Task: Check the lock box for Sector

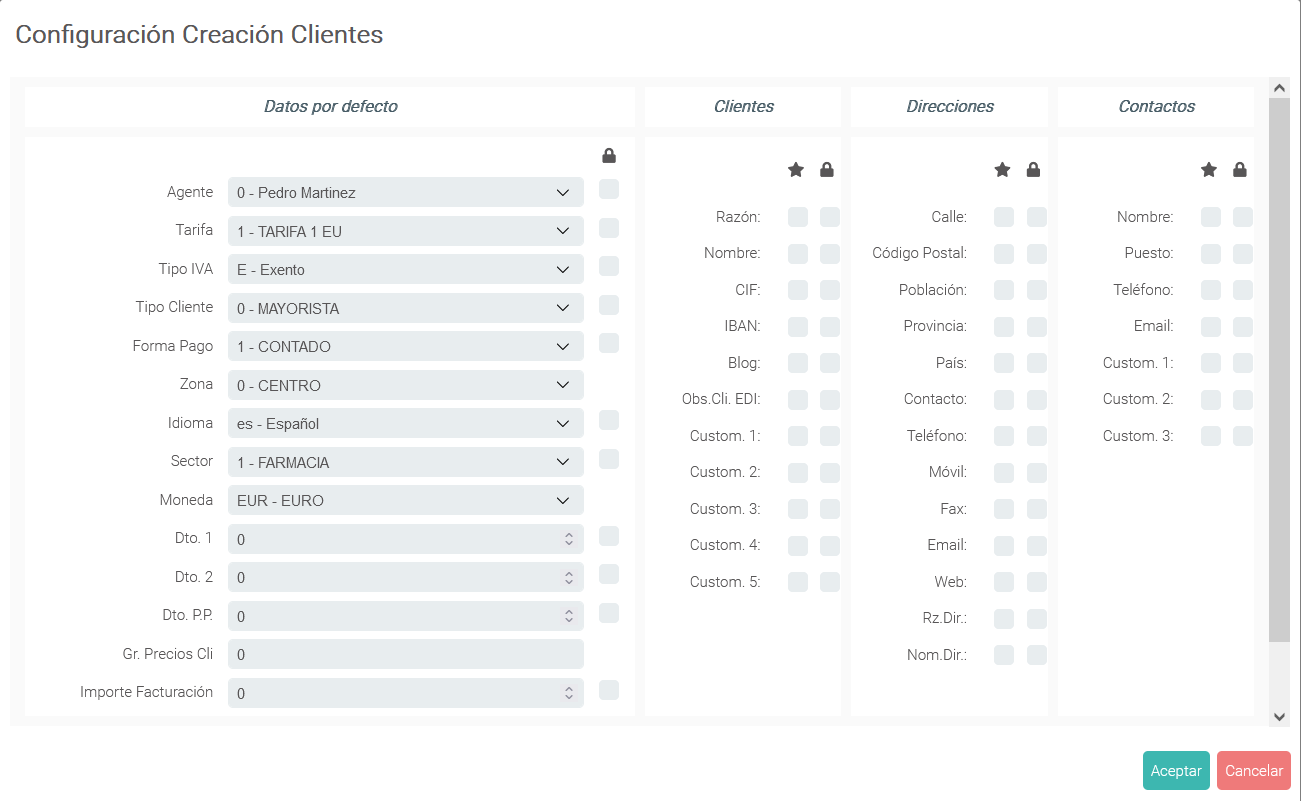Action: 609,459
